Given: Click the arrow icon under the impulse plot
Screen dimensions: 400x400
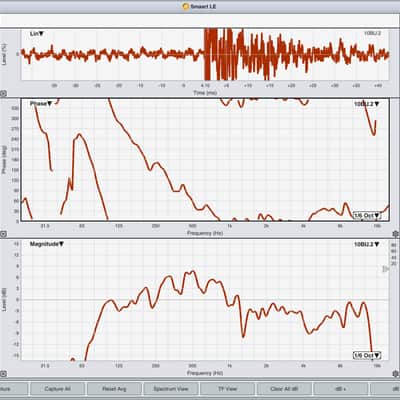Looking at the screenshot, I should pyautogui.click(x=3, y=94).
